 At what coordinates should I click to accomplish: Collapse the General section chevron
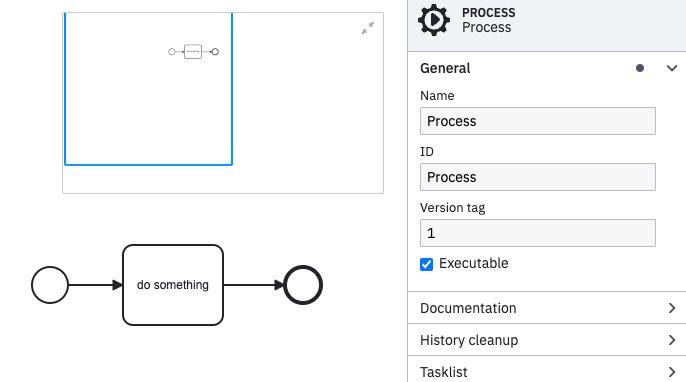672,68
